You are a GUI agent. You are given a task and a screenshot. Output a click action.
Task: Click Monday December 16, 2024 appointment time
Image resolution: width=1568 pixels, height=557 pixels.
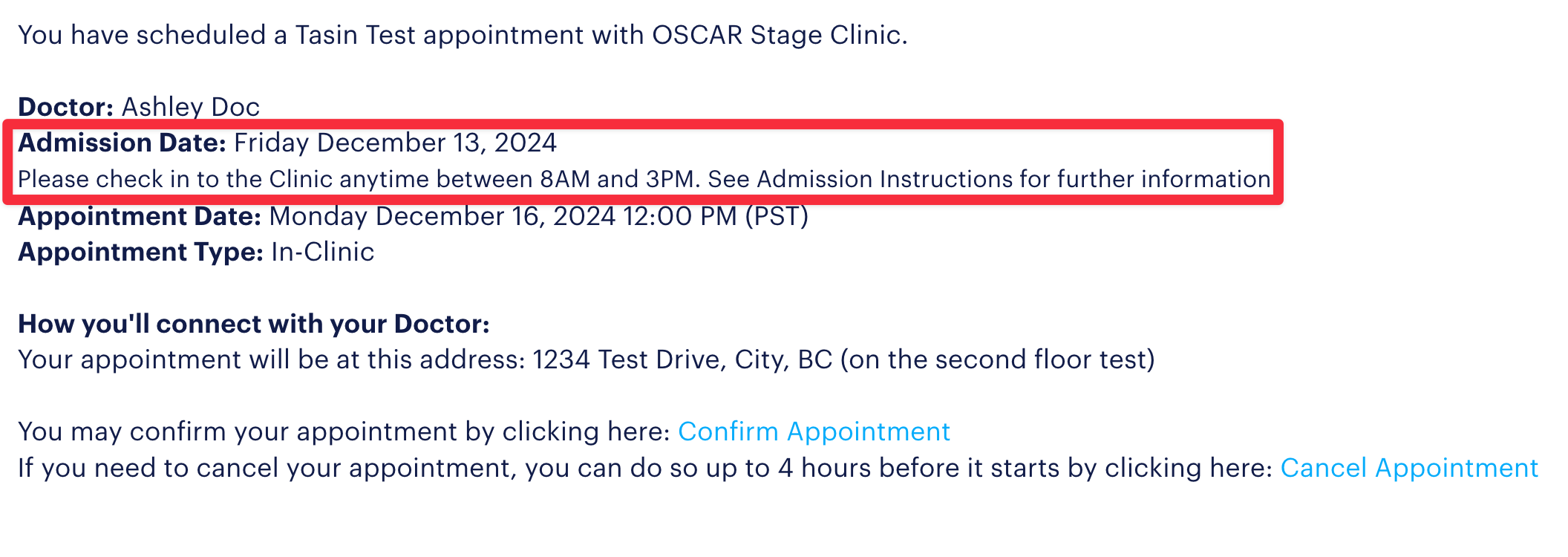coord(538,216)
